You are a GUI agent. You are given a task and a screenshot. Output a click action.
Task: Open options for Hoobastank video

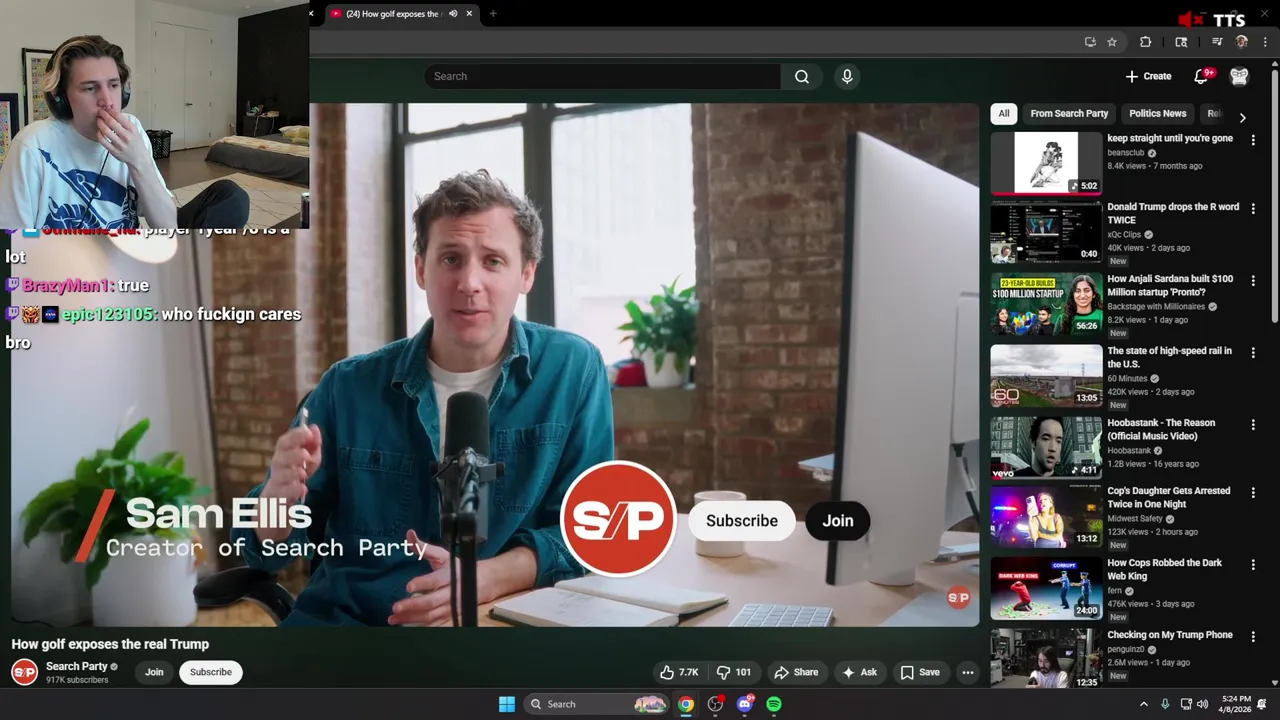pos(1253,425)
